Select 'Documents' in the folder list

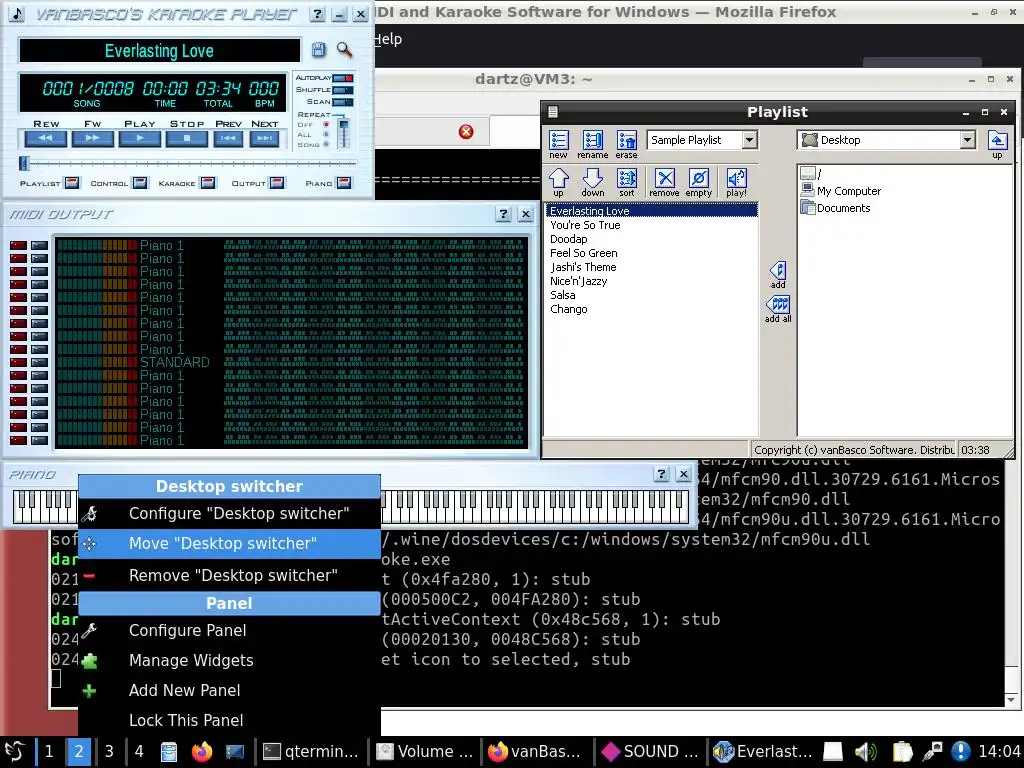click(836, 208)
